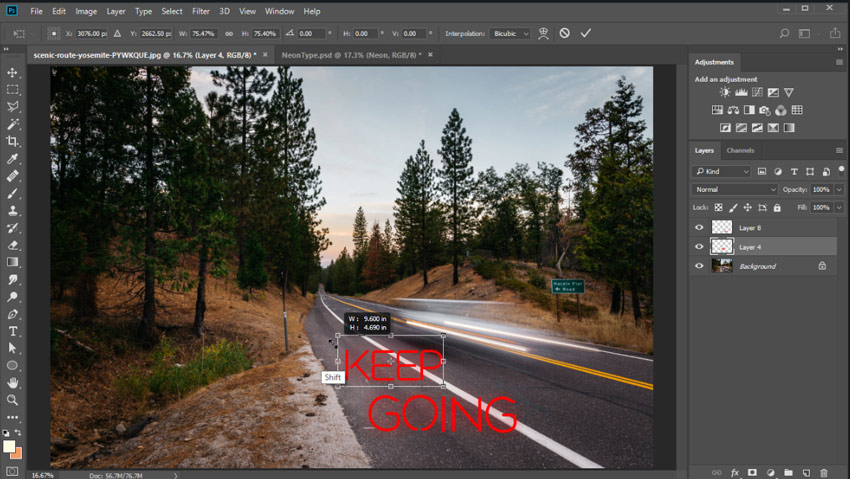The image size is (850, 479).
Task: Select the Gradient tool
Action: click(12, 262)
